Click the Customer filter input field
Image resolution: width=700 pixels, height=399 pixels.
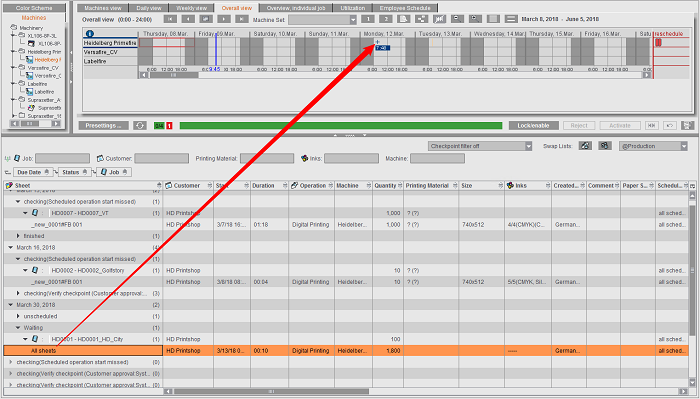point(161,158)
